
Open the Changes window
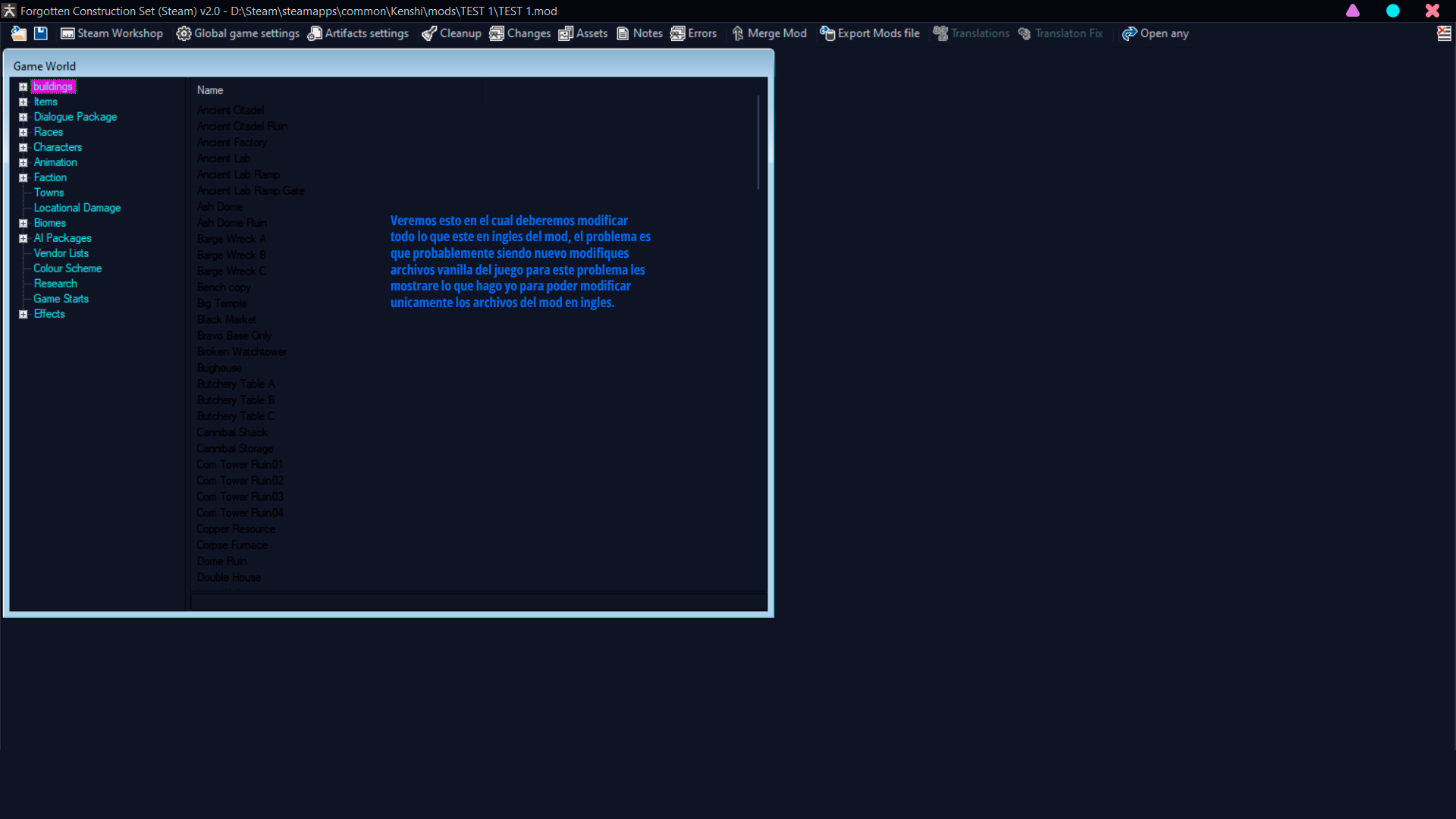(x=520, y=33)
